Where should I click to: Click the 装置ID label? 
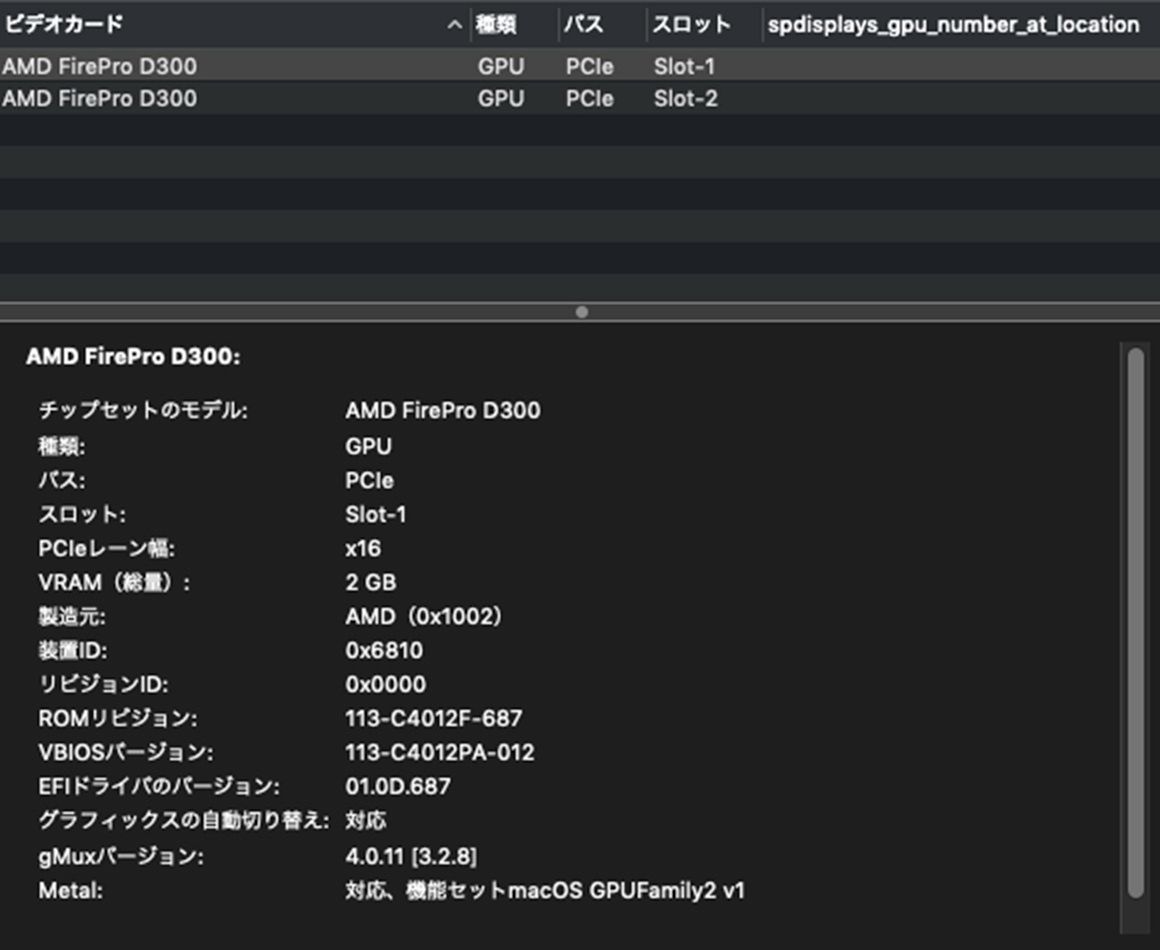(73, 650)
